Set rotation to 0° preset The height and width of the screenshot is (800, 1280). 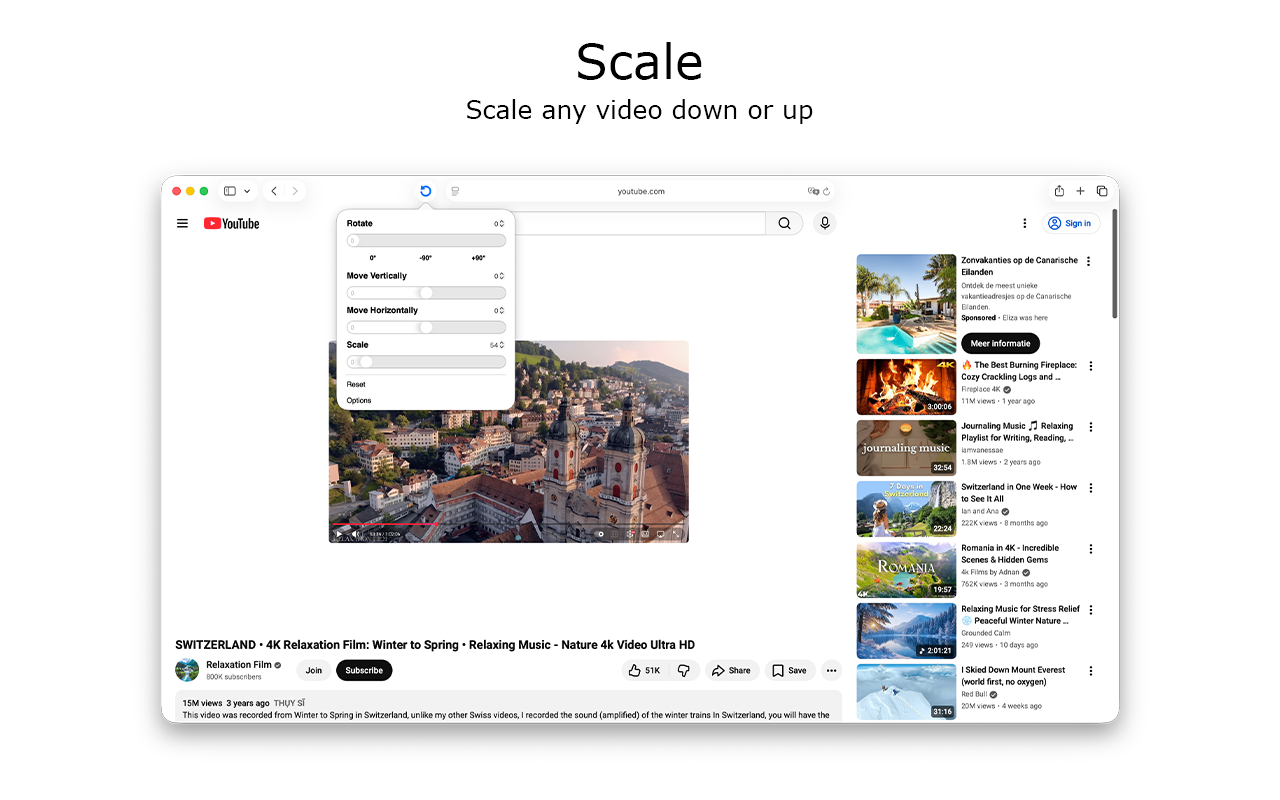(373, 258)
